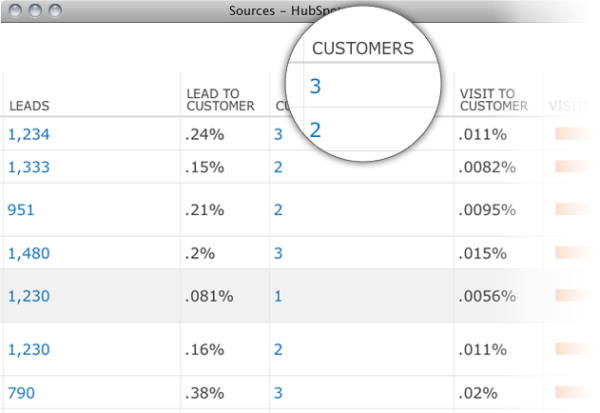Click the 1,234 leads link
The height and width of the screenshot is (413, 600).
pyautogui.click(x=27, y=134)
